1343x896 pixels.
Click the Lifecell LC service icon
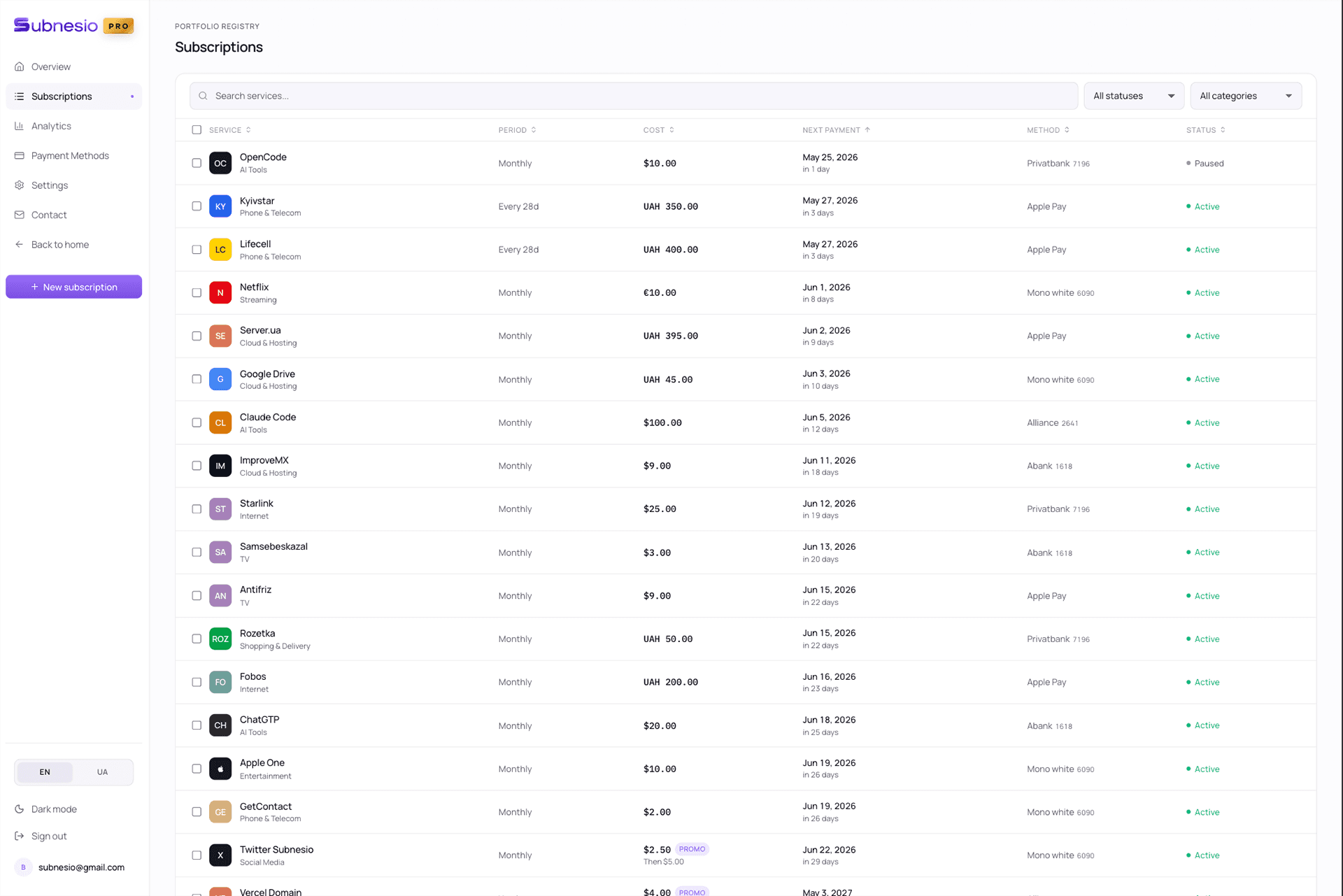[x=220, y=250]
